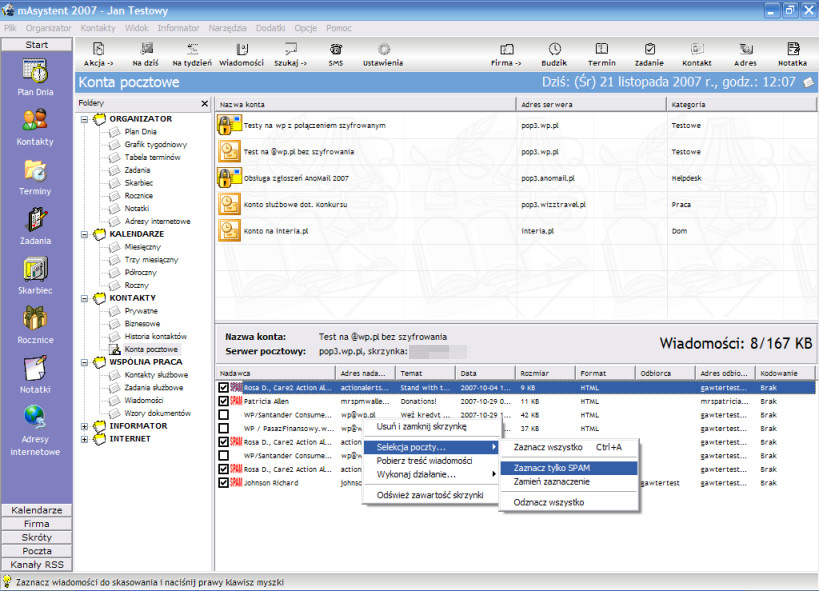
Task: Uncheck the selected first Rosa D. message checkbox
Action: pos(224,388)
